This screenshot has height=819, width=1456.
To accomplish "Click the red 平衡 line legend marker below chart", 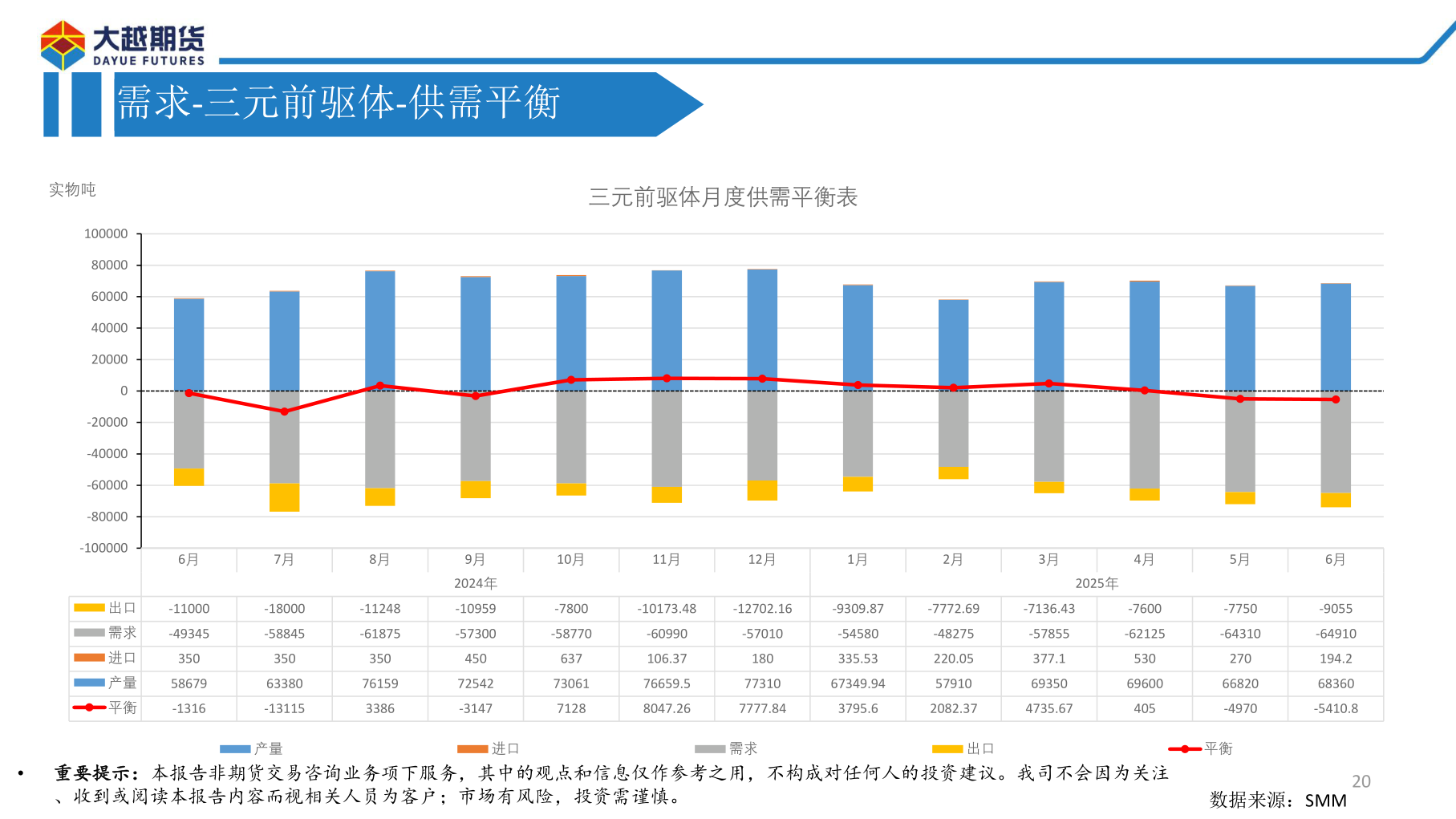I will coord(1185,749).
